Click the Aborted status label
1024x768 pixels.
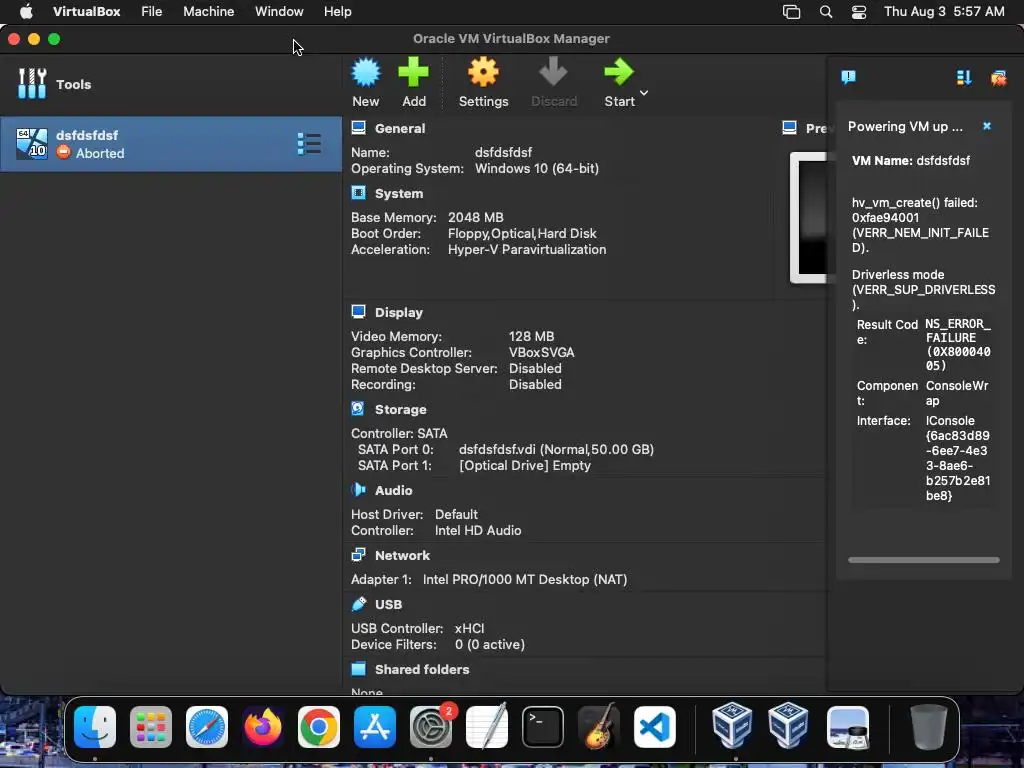[100, 153]
